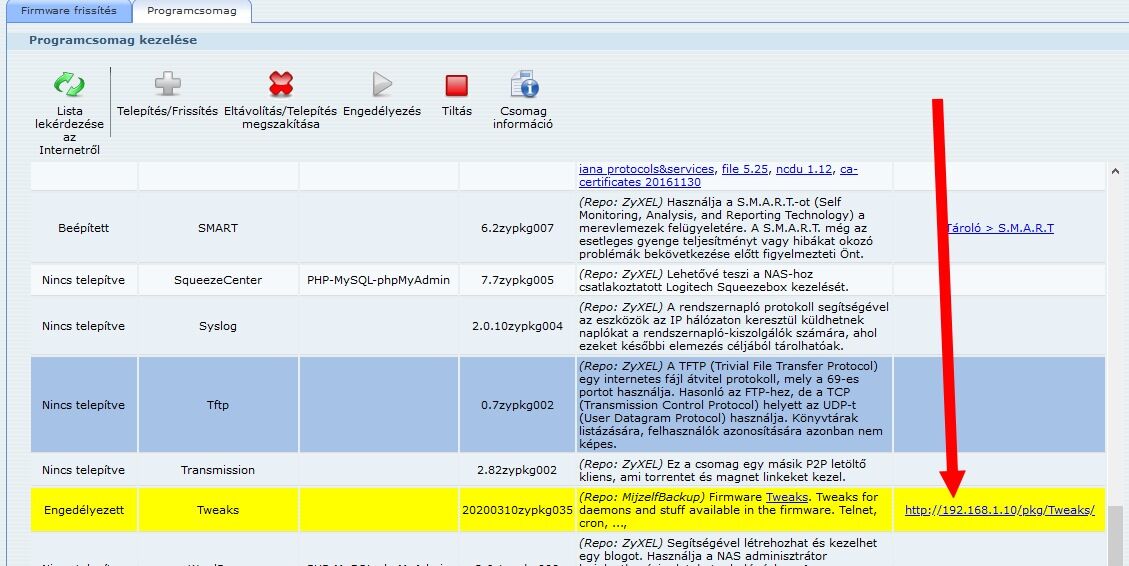The width and height of the screenshot is (1129, 566).
Task: Click the ca-certificates 20161130 link
Action: (x=718, y=176)
